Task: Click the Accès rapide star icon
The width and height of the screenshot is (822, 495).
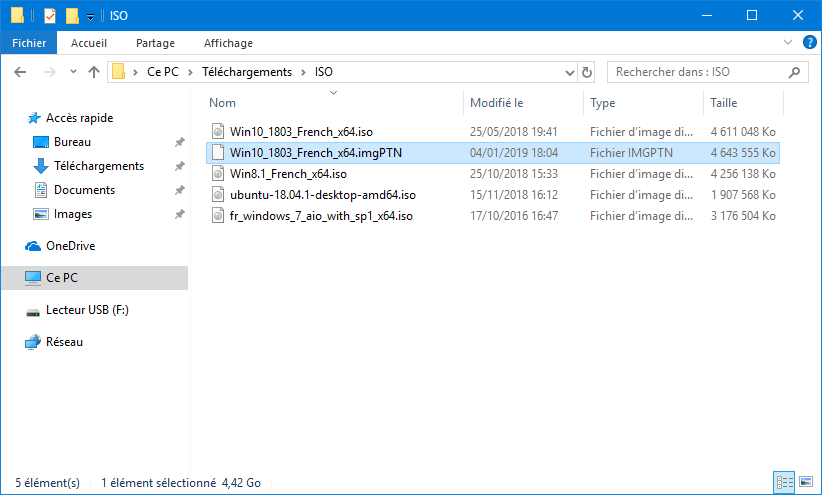Action: tap(34, 118)
